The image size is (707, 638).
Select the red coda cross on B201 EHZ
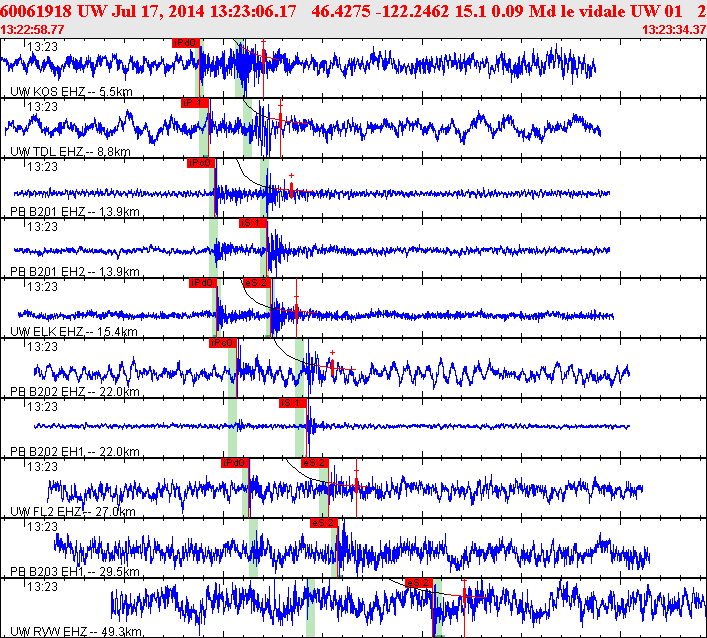click(x=291, y=175)
